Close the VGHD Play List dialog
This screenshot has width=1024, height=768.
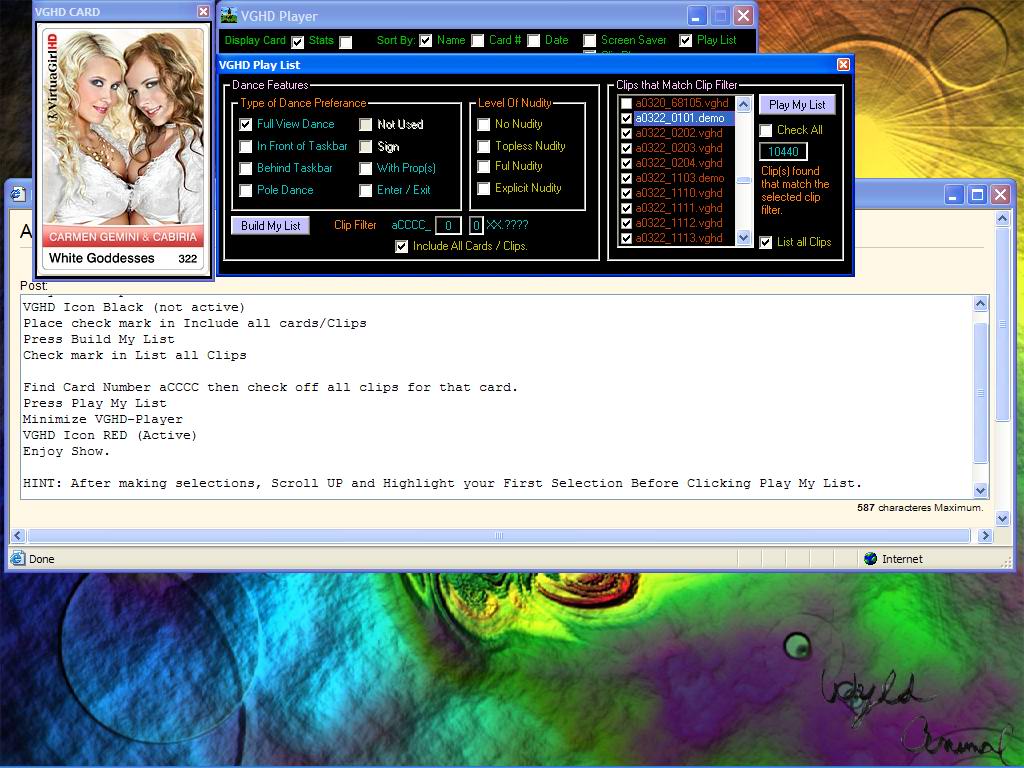coord(843,65)
